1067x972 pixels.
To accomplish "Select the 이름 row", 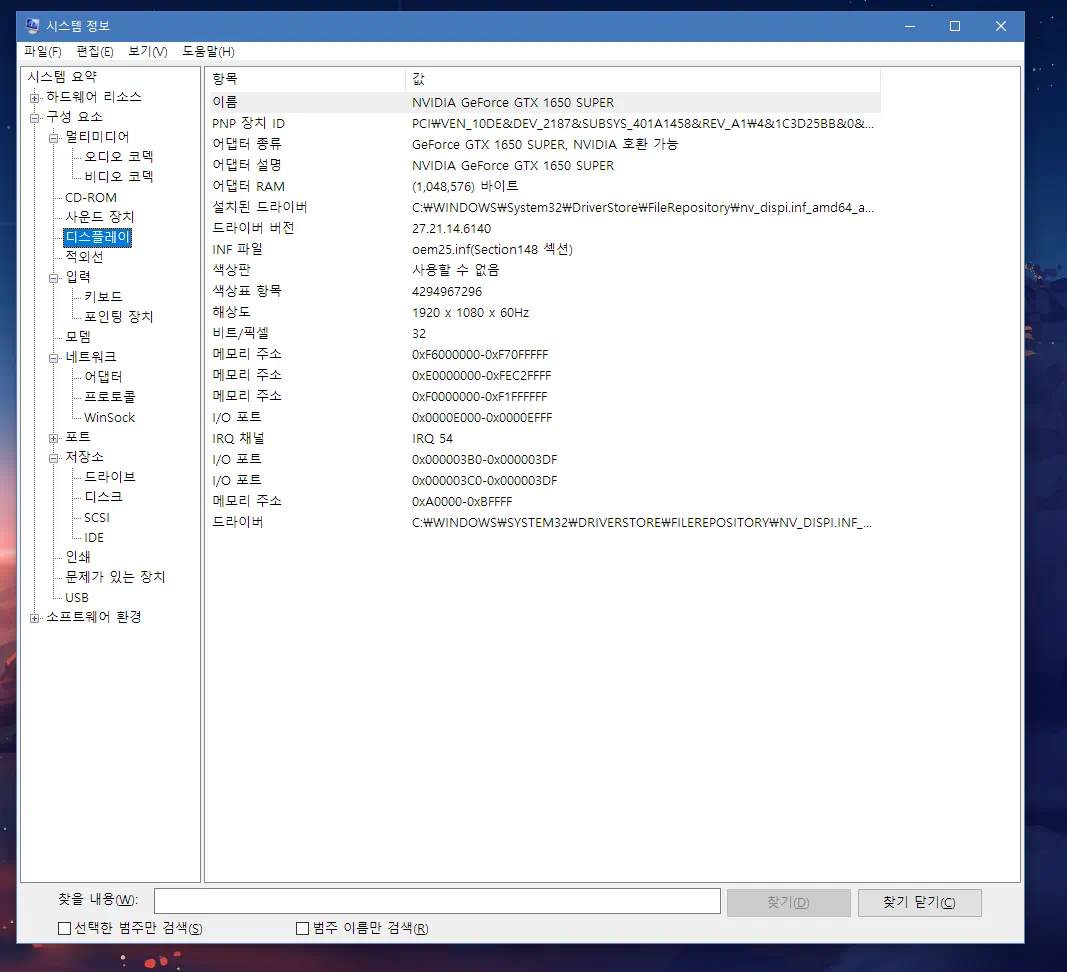I will pyautogui.click(x=542, y=102).
